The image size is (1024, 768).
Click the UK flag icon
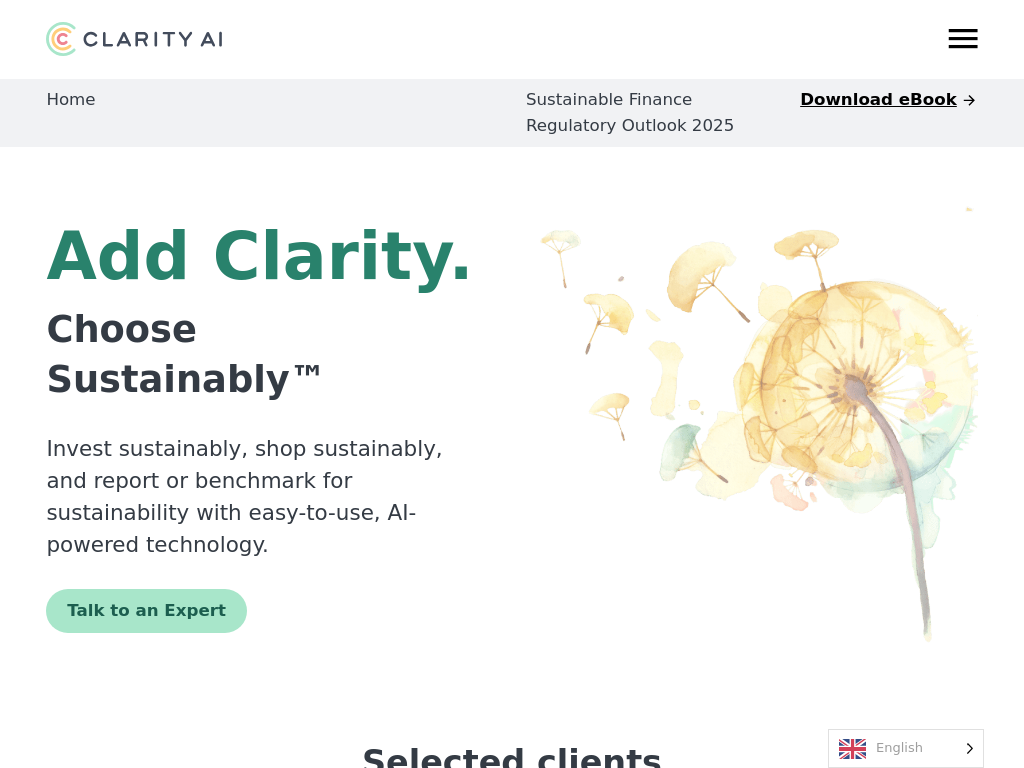852,748
